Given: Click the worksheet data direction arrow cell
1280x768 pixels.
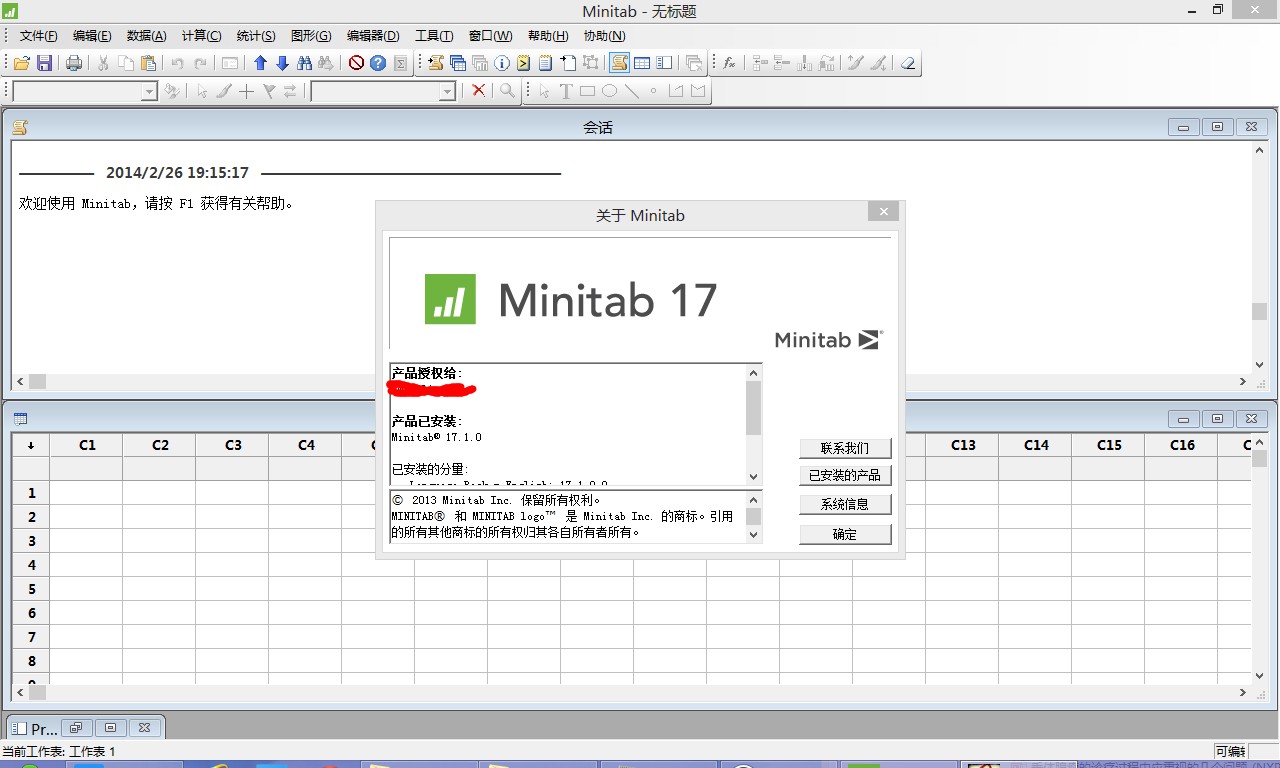Looking at the screenshot, I should (31, 445).
